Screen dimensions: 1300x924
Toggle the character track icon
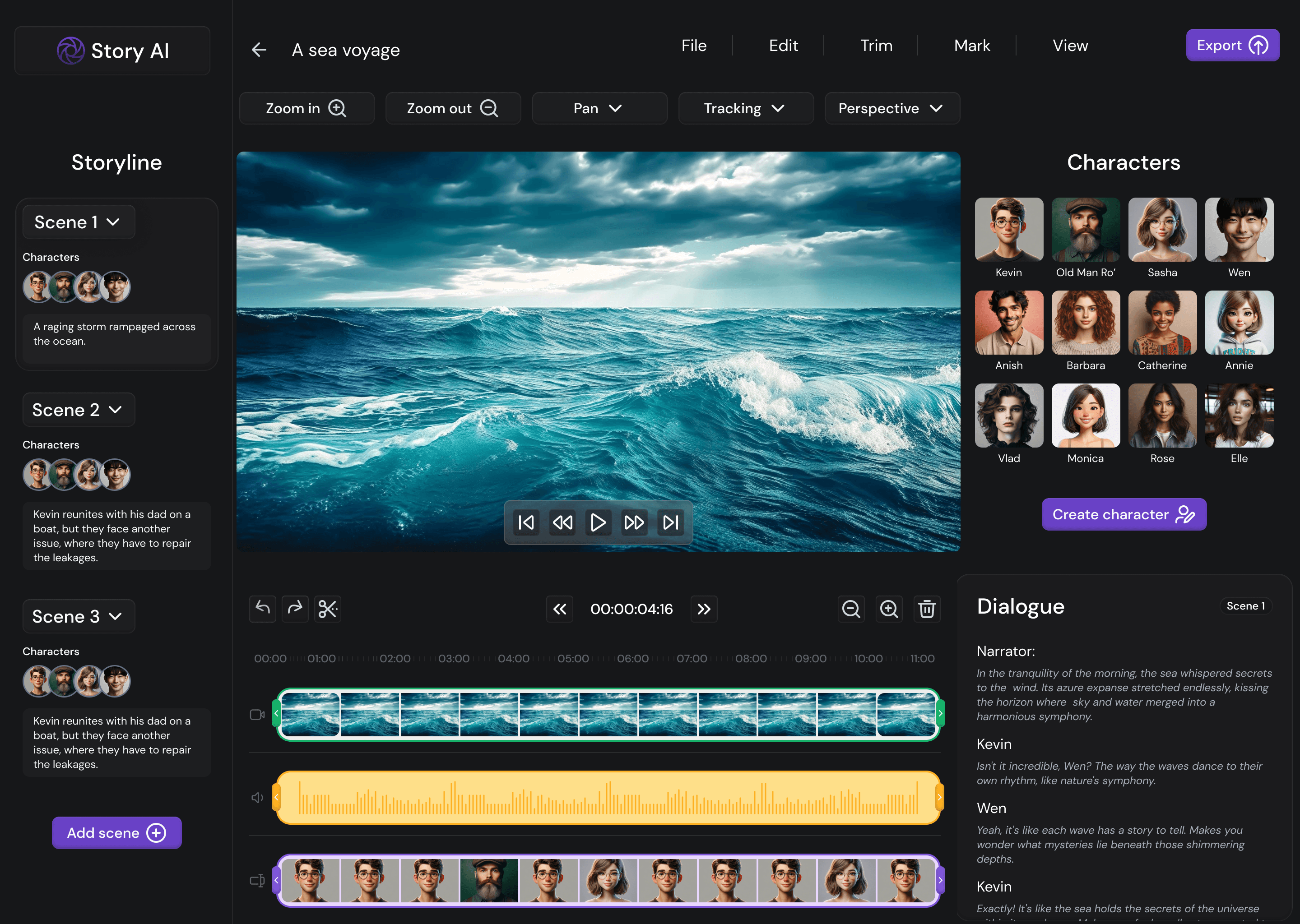(x=257, y=881)
